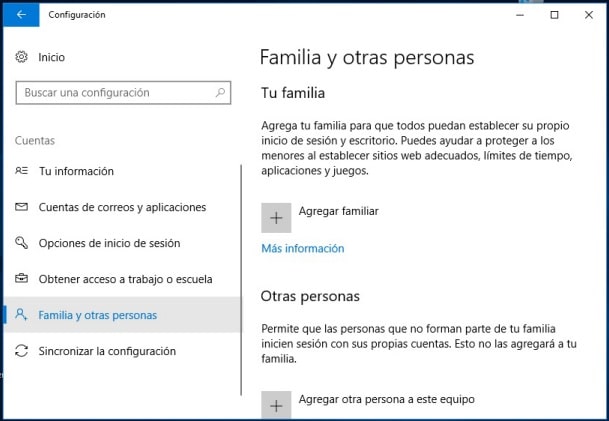Click the Tu información person-card icon
The width and height of the screenshot is (609, 421).
point(22,172)
